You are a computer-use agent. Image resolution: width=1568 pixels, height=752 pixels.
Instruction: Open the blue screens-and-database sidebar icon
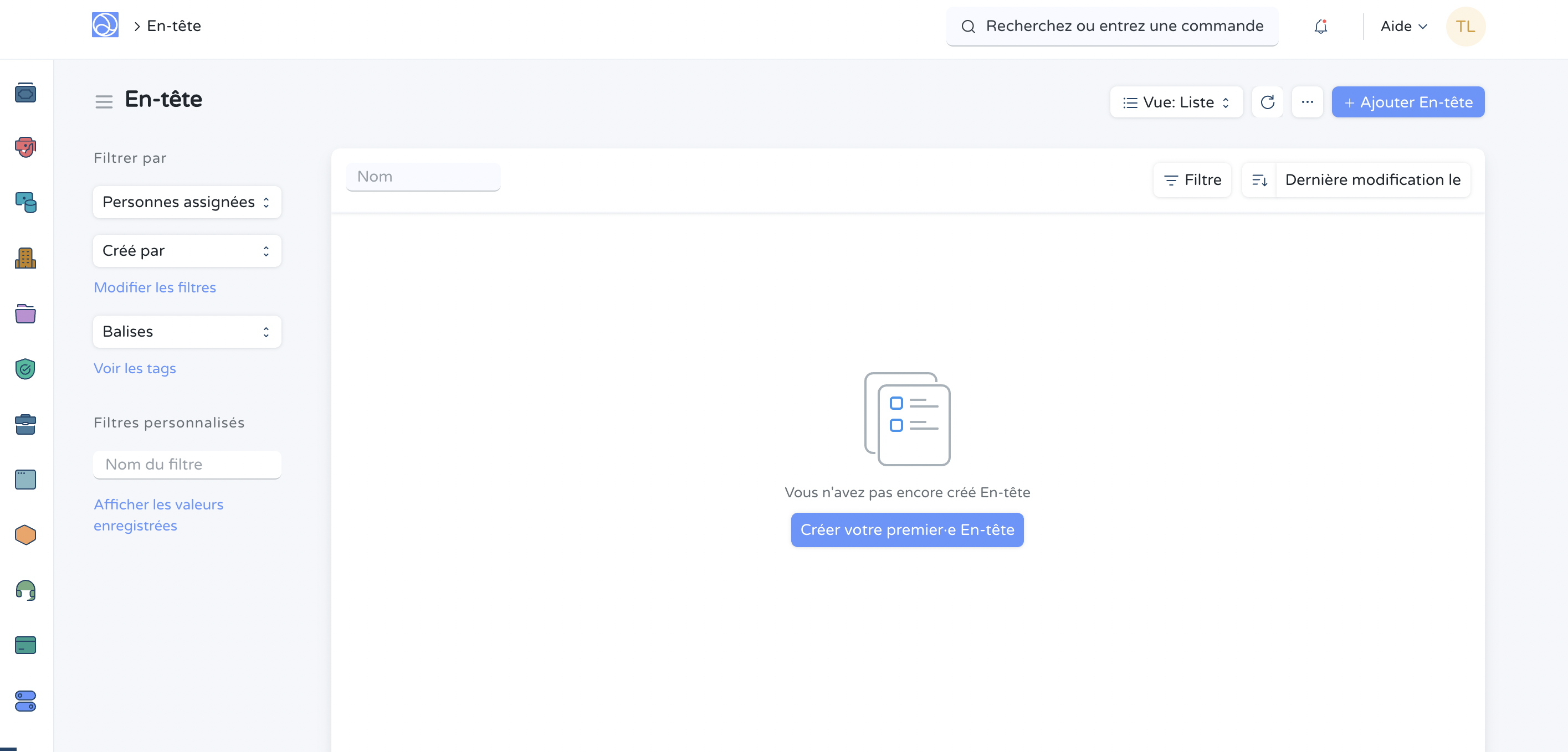[25, 202]
